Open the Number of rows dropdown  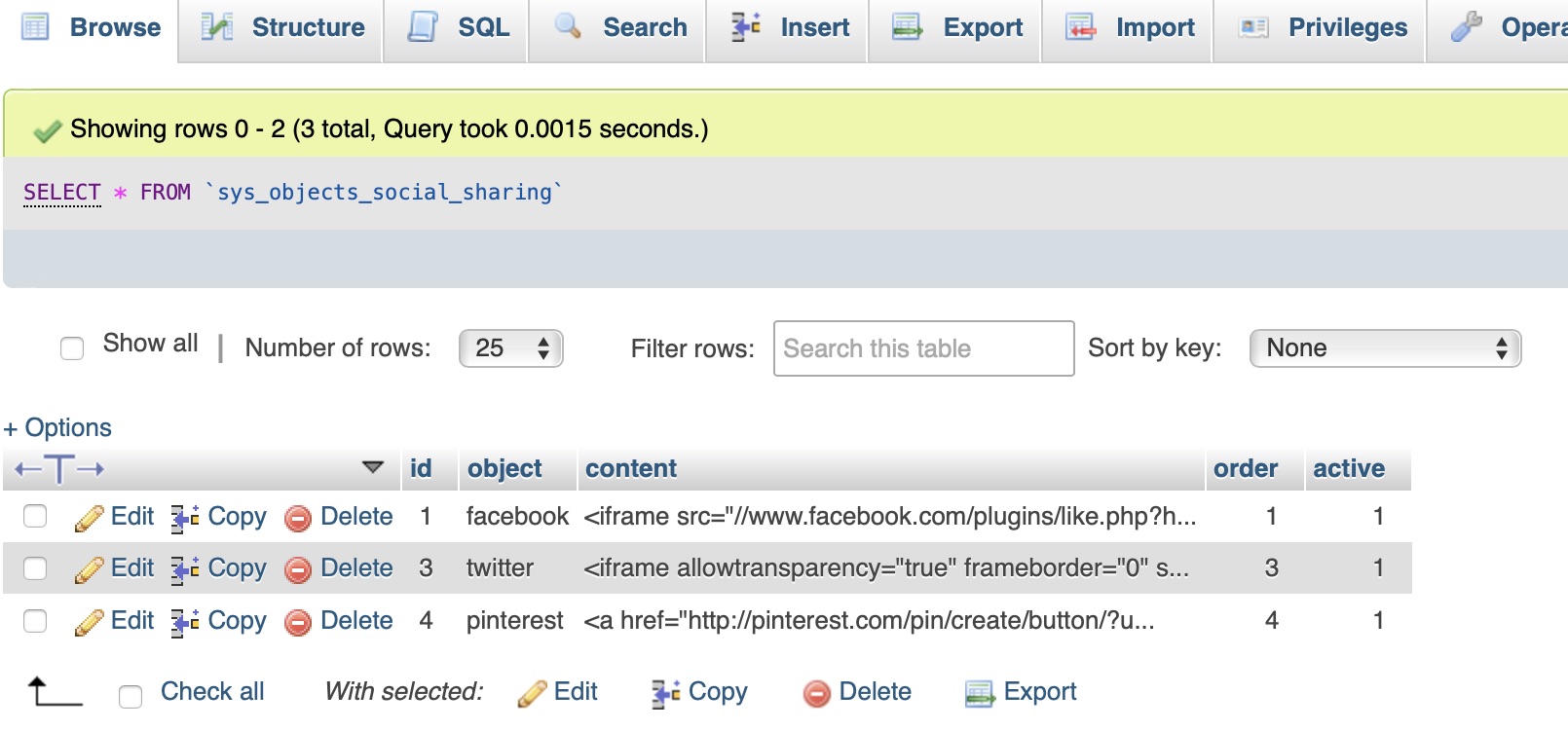[510, 348]
